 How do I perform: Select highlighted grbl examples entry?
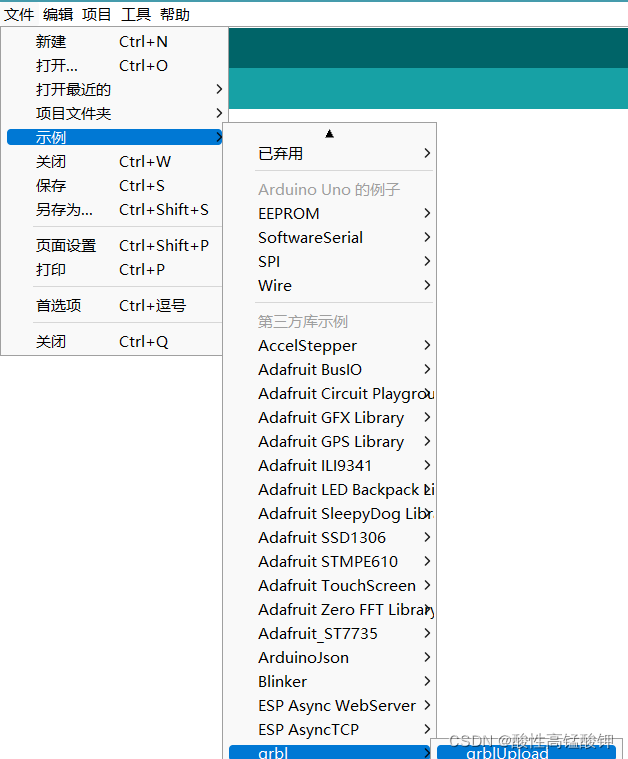(331, 752)
